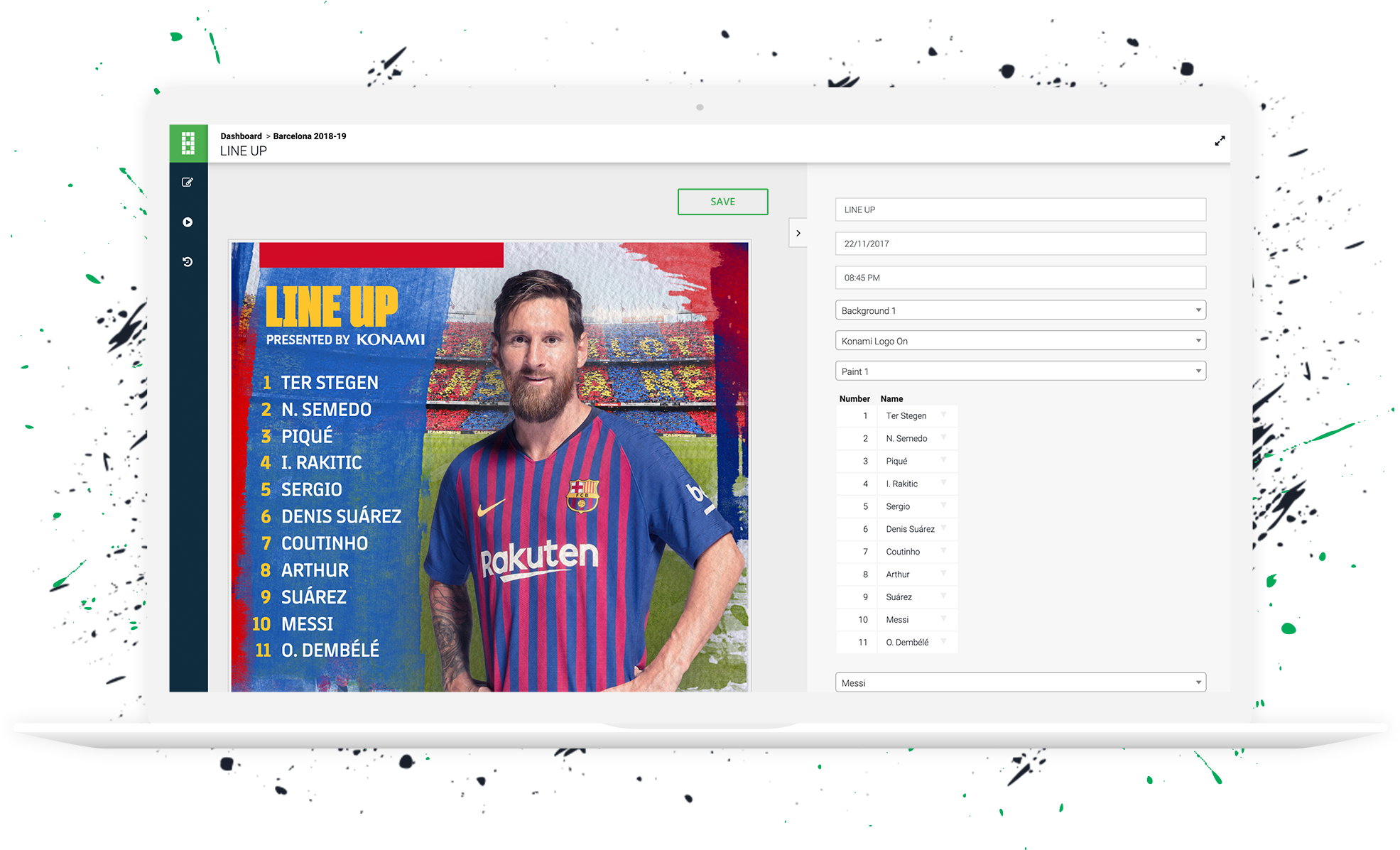Open the history icon in sidebar

coord(188,262)
